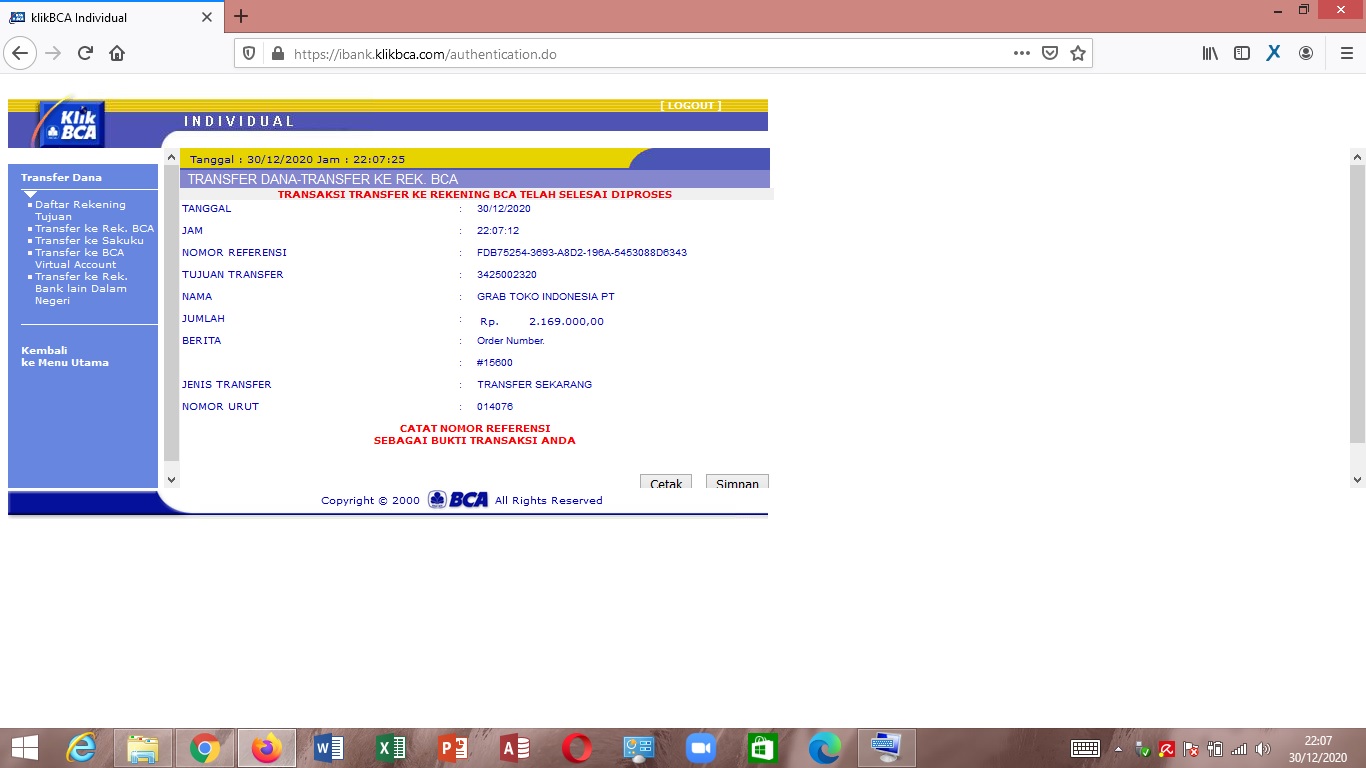The height and width of the screenshot is (768, 1366).
Task: Open the Control Panel taskbar icon
Action: [639, 748]
